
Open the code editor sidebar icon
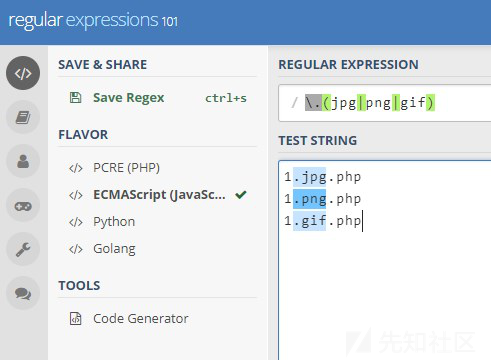(23, 73)
